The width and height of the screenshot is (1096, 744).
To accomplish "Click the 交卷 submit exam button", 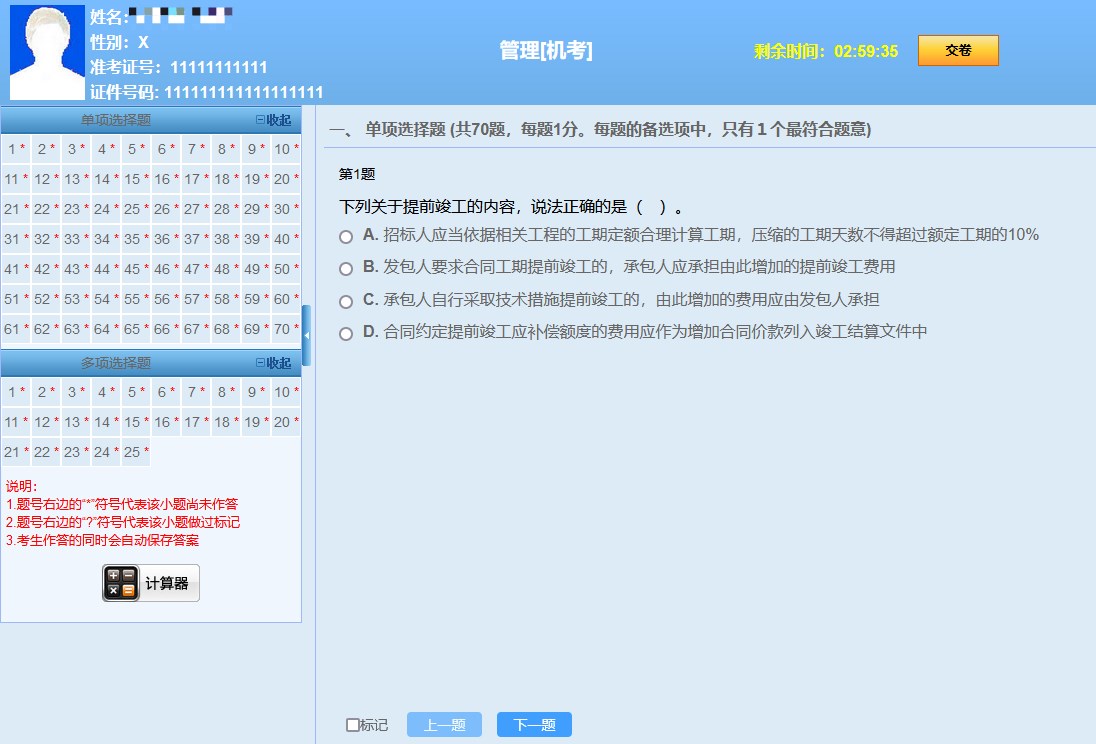I will [958, 51].
